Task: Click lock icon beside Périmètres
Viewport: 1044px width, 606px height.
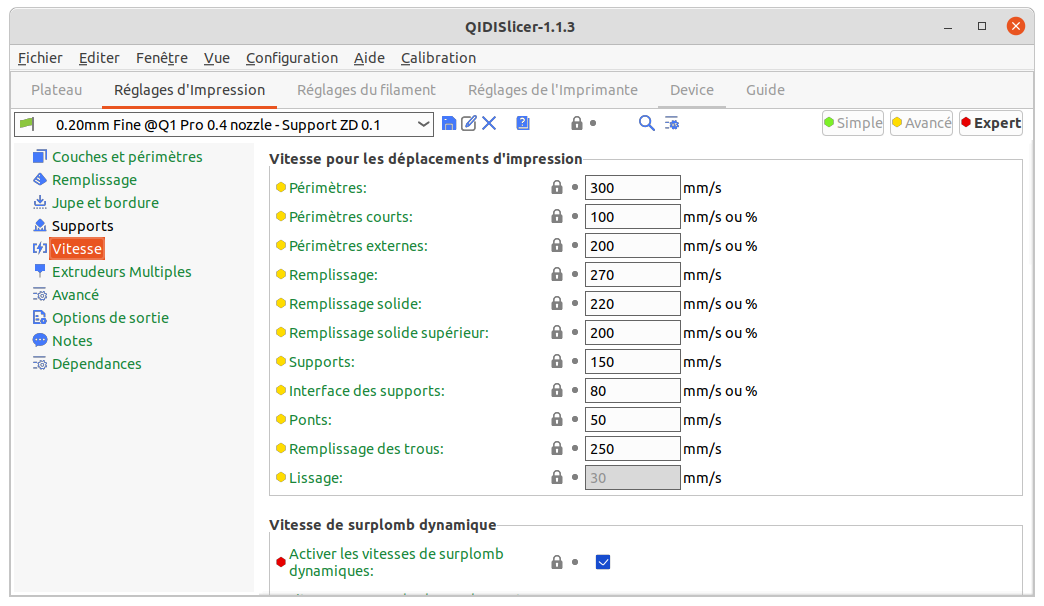Action: point(557,188)
